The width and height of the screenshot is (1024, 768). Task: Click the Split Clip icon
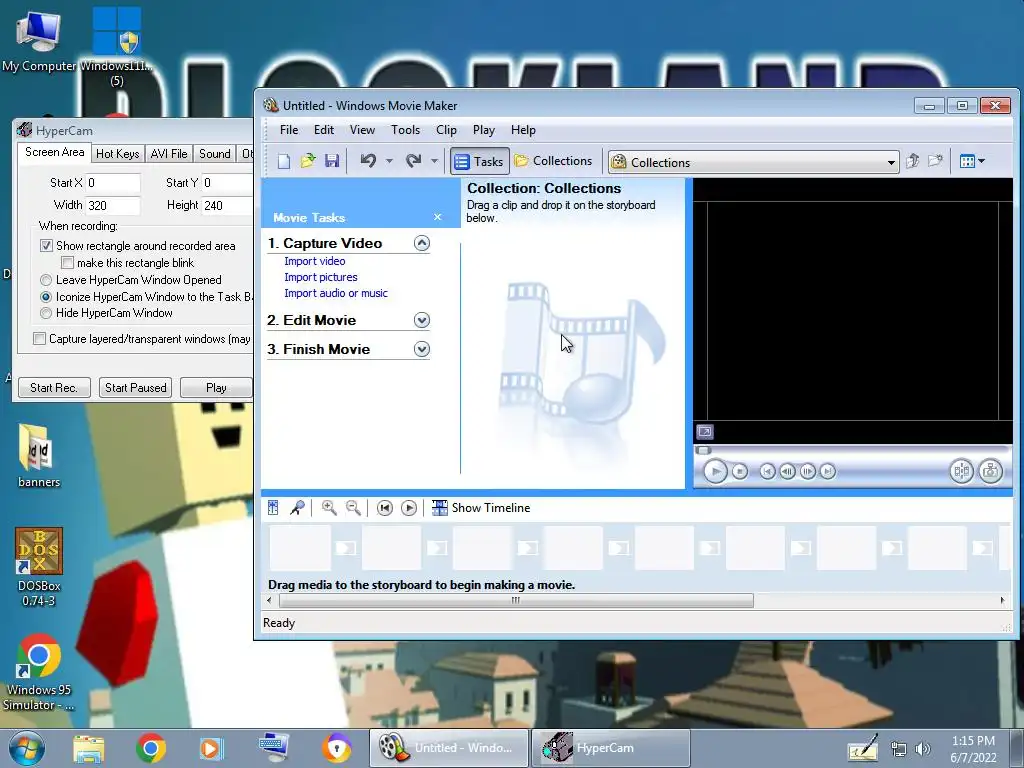(x=961, y=472)
